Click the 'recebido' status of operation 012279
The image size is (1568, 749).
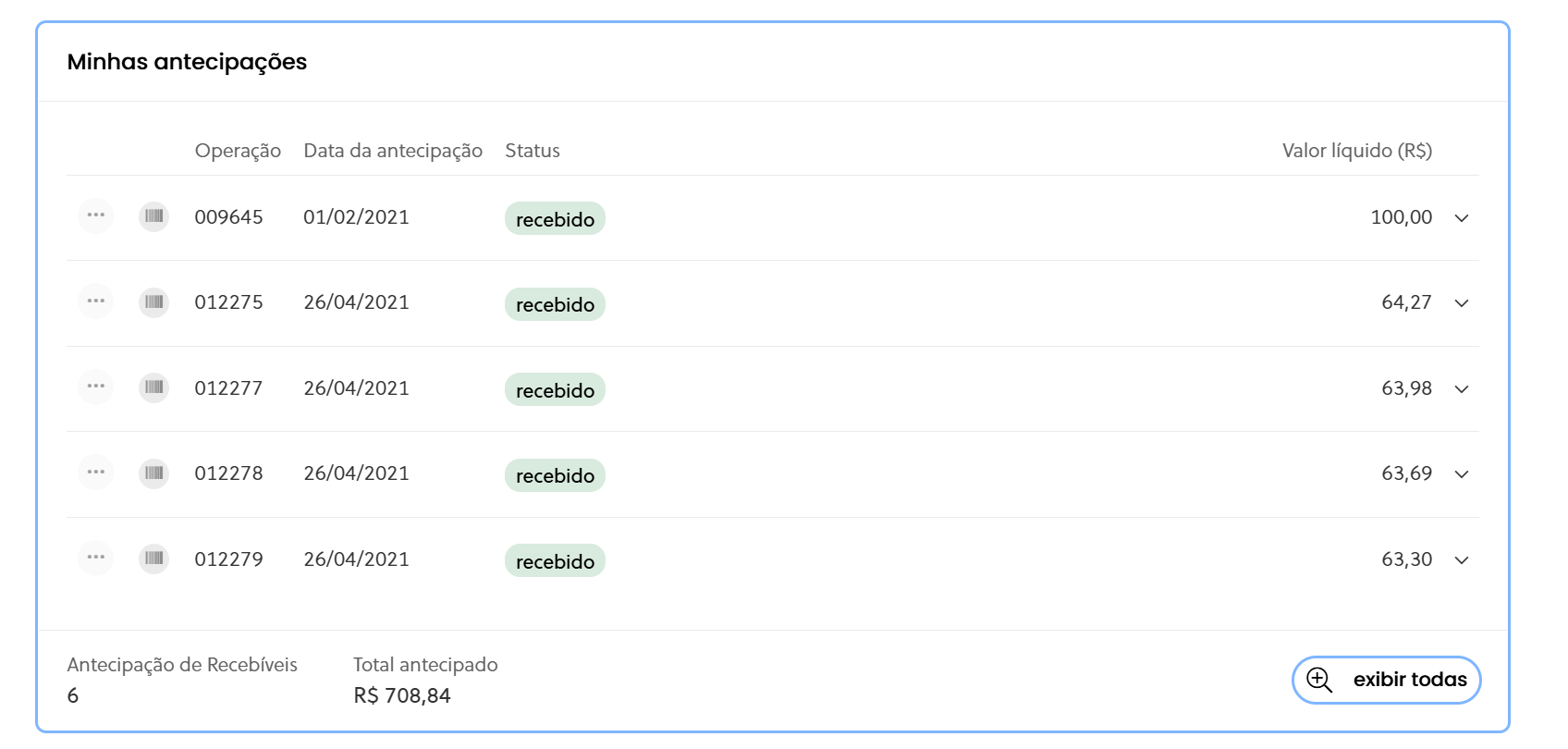click(x=555, y=561)
